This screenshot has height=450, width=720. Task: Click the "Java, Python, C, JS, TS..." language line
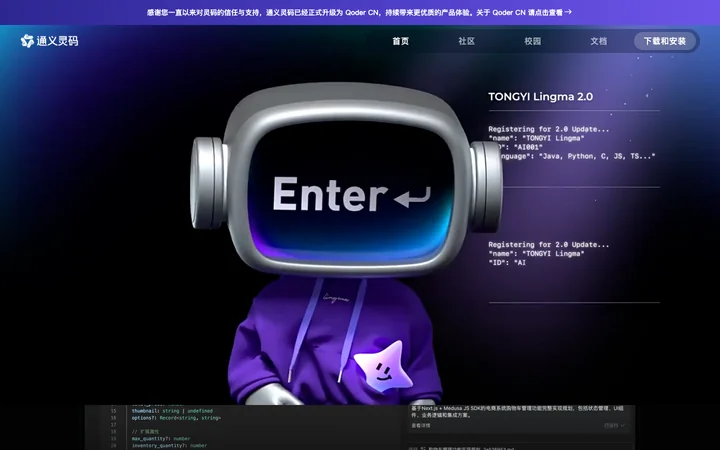point(572,156)
